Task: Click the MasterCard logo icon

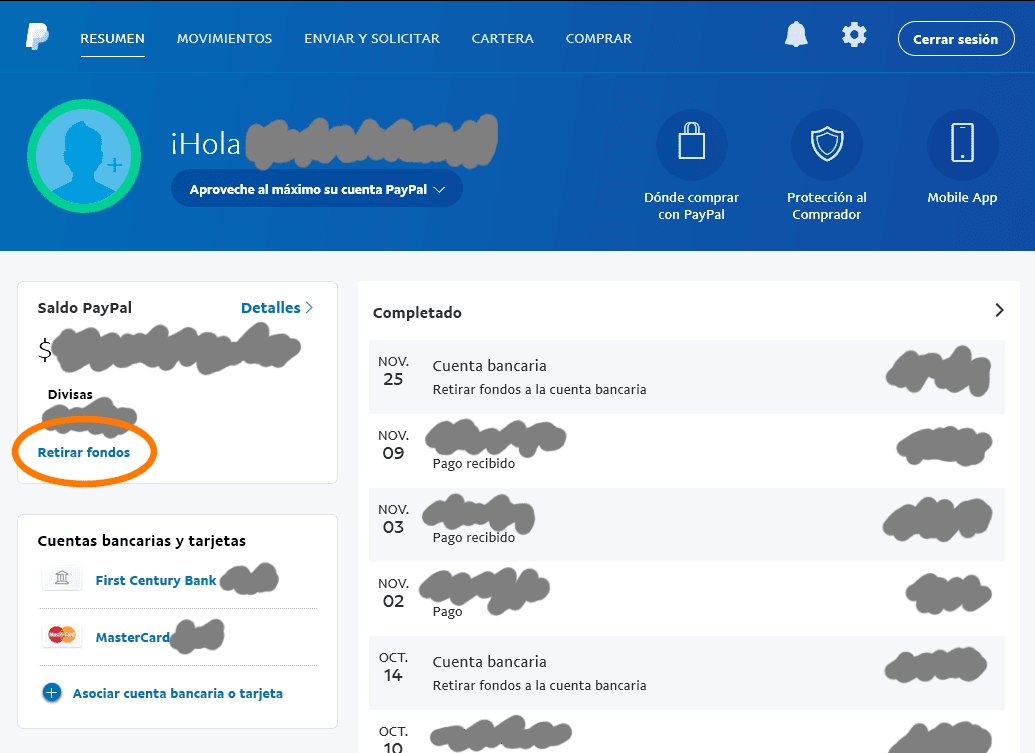Action: [x=62, y=636]
